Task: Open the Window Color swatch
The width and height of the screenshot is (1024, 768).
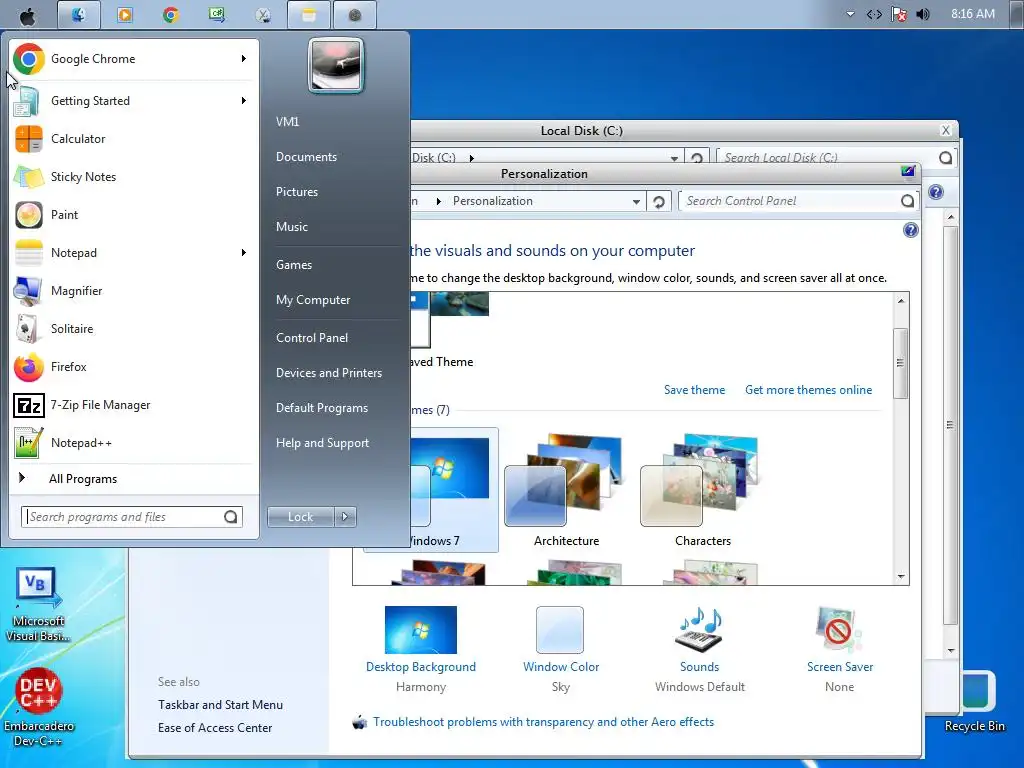Action: tap(560, 630)
